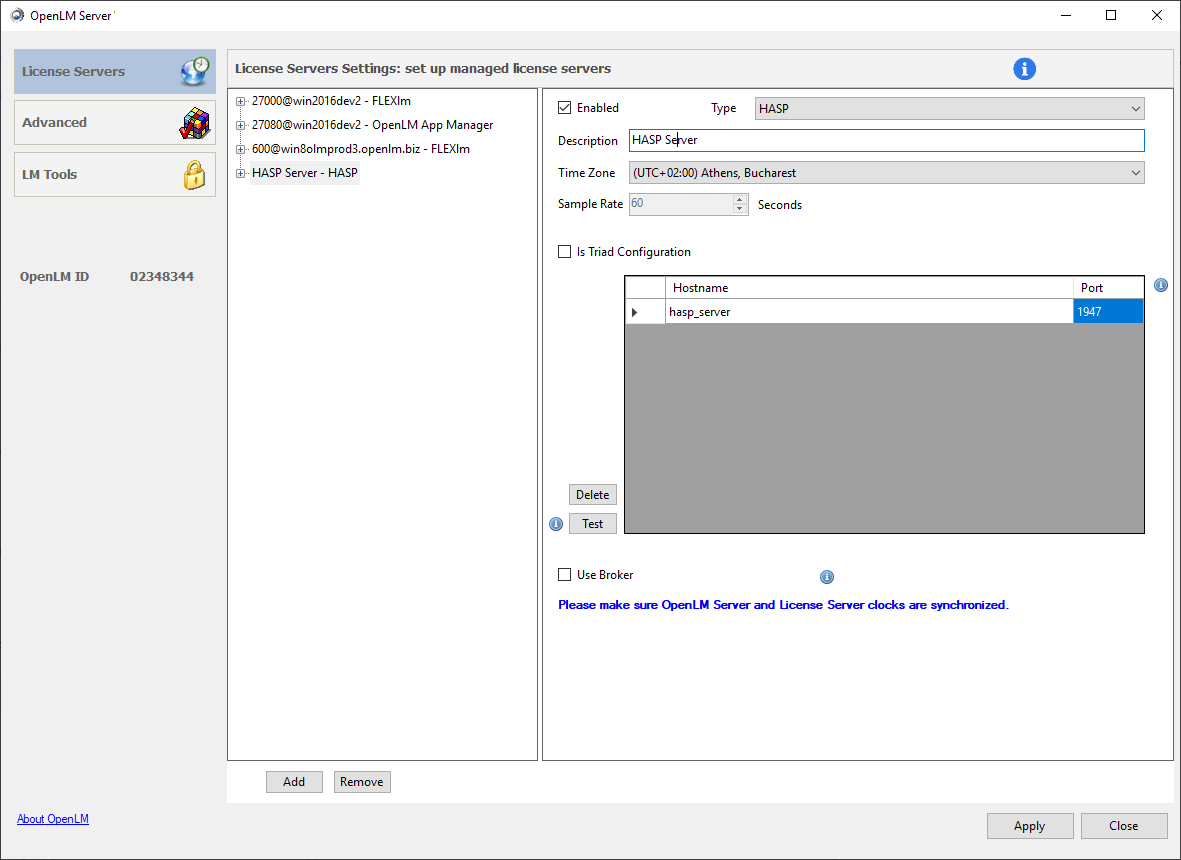Image resolution: width=1181 pixels, height=860 pixels.
Task: Tick the Use Broker checkbox
Action: 565,575
